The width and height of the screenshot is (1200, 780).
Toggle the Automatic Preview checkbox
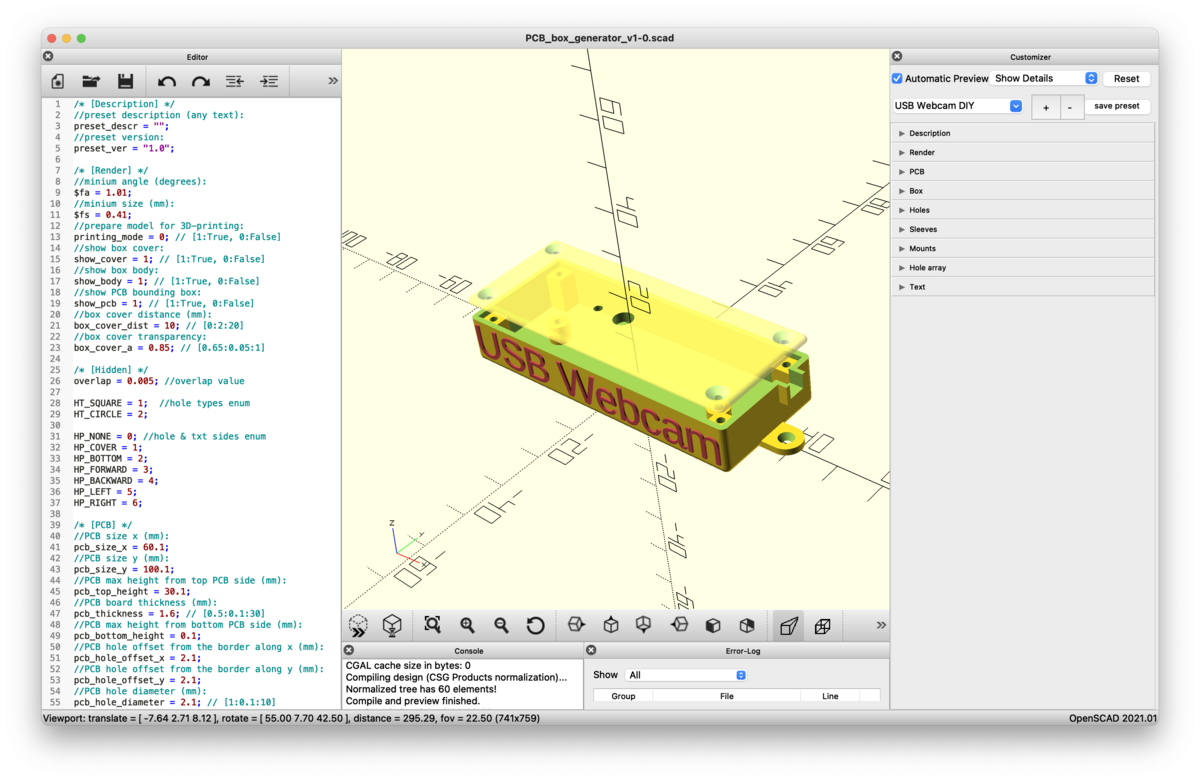coord(897,79)
